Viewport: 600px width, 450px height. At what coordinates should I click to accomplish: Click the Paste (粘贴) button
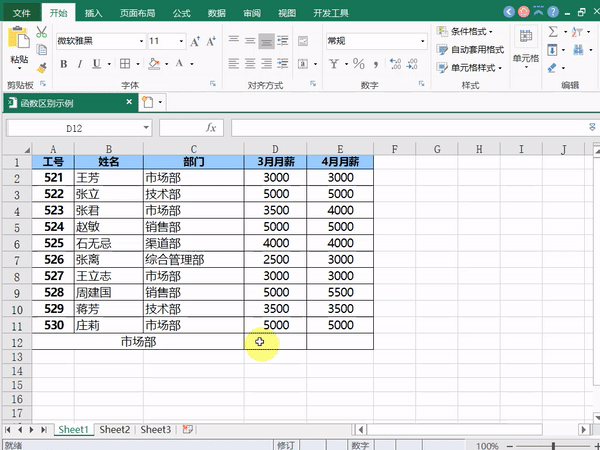coord(19,47)
